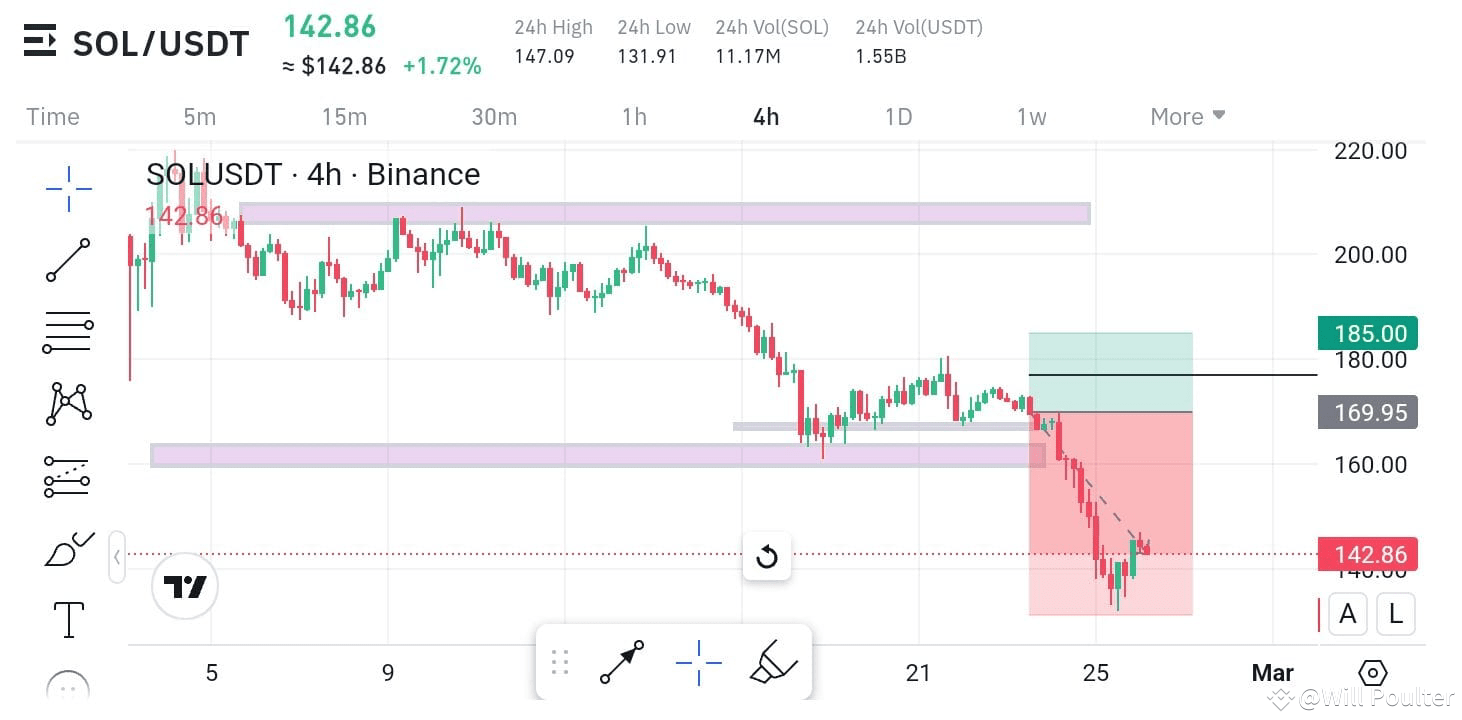Select the crosshair cursor tool
The image size is (1462, 720).
tap(67, 188)
